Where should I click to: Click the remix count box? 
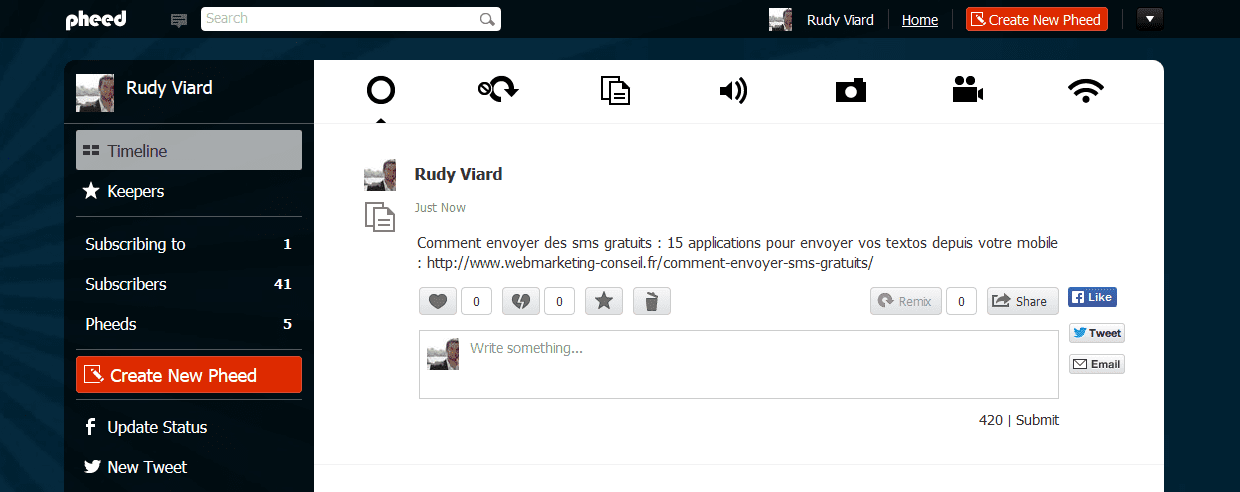click(961, 301)
